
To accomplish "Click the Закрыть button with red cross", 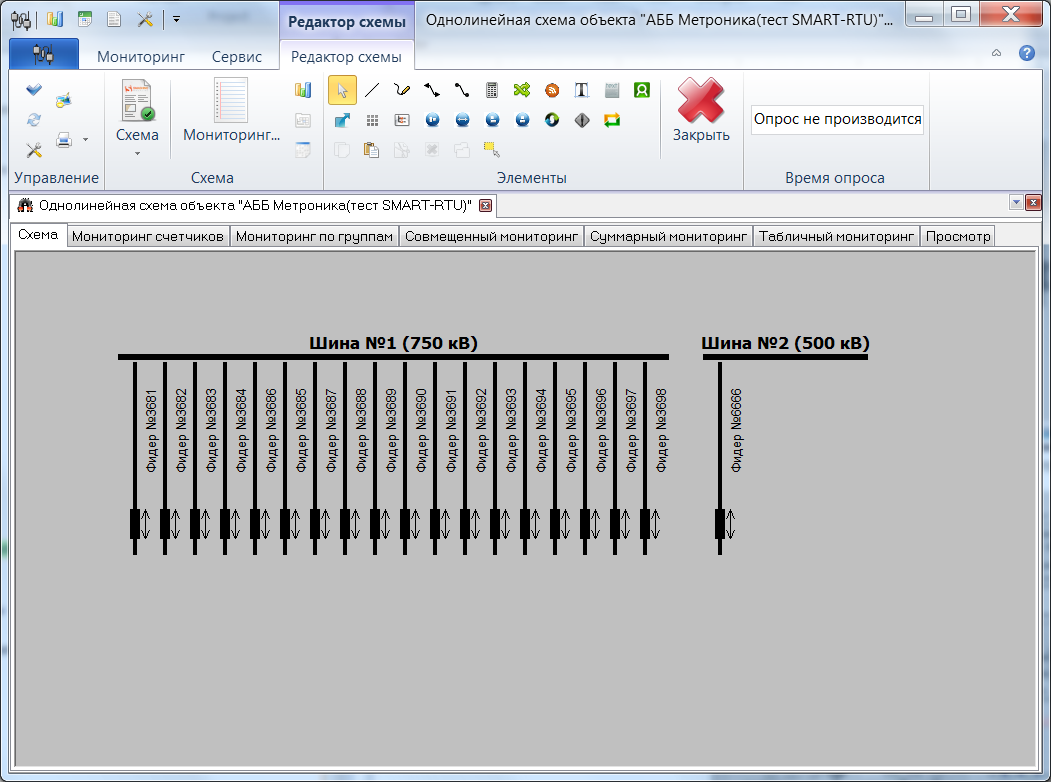I will coord(700,110).
